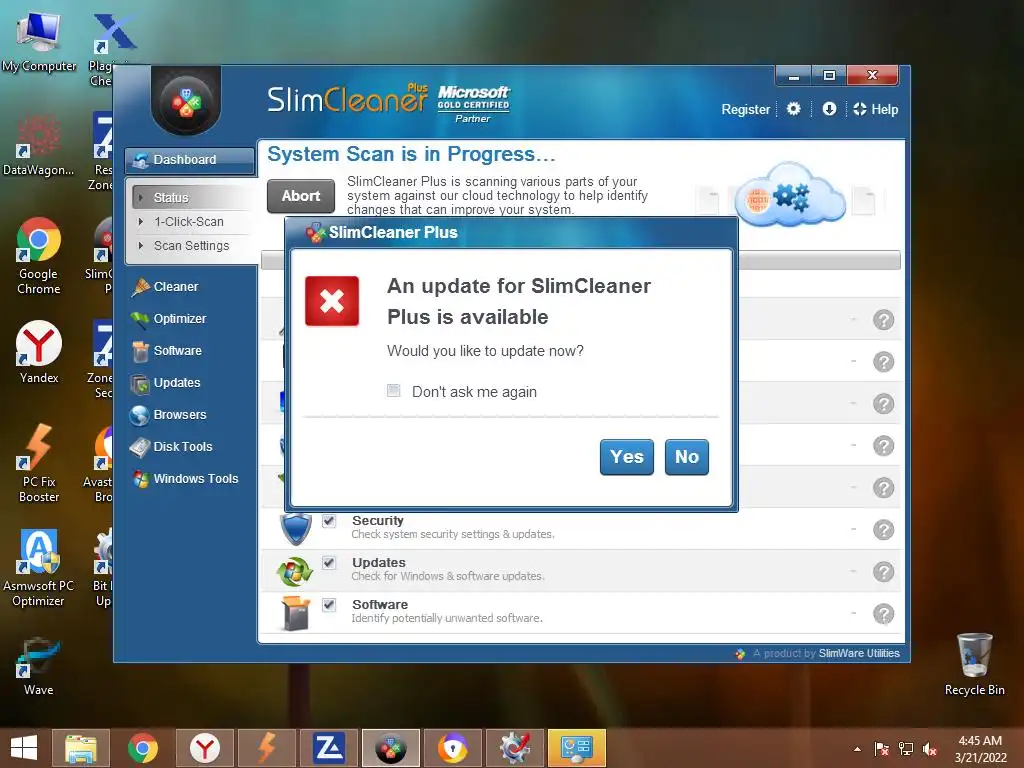Click the cloud scanning graphic

tap(790, 195)
